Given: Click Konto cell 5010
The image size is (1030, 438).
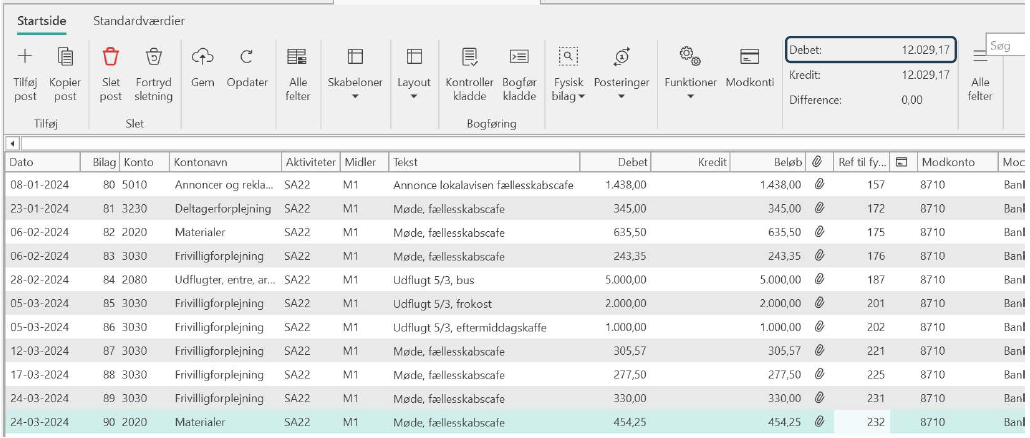Looking at the screenshot, I should [145, 186].
